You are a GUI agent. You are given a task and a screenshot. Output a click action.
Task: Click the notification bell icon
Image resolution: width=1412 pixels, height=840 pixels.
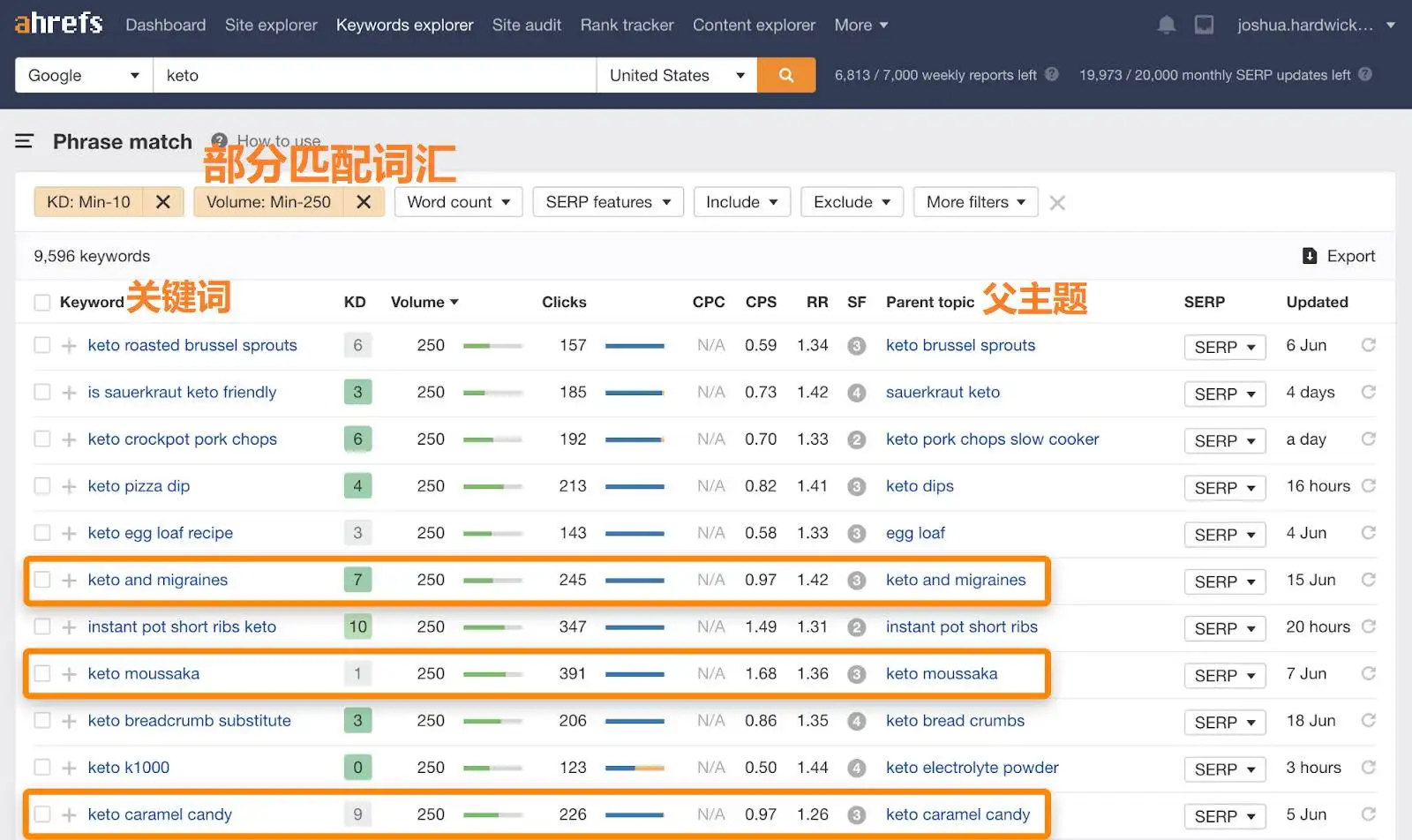(x=1166, y=25)
